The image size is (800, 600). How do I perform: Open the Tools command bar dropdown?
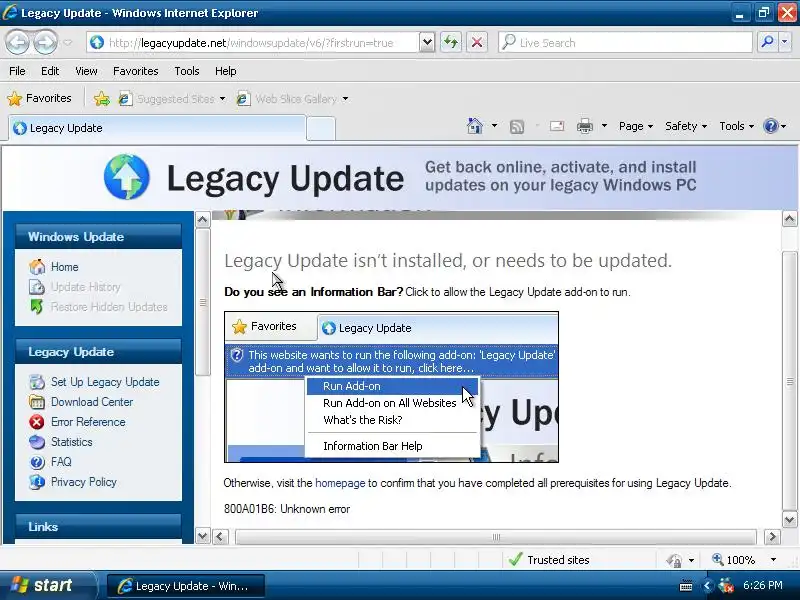point(736,126)
